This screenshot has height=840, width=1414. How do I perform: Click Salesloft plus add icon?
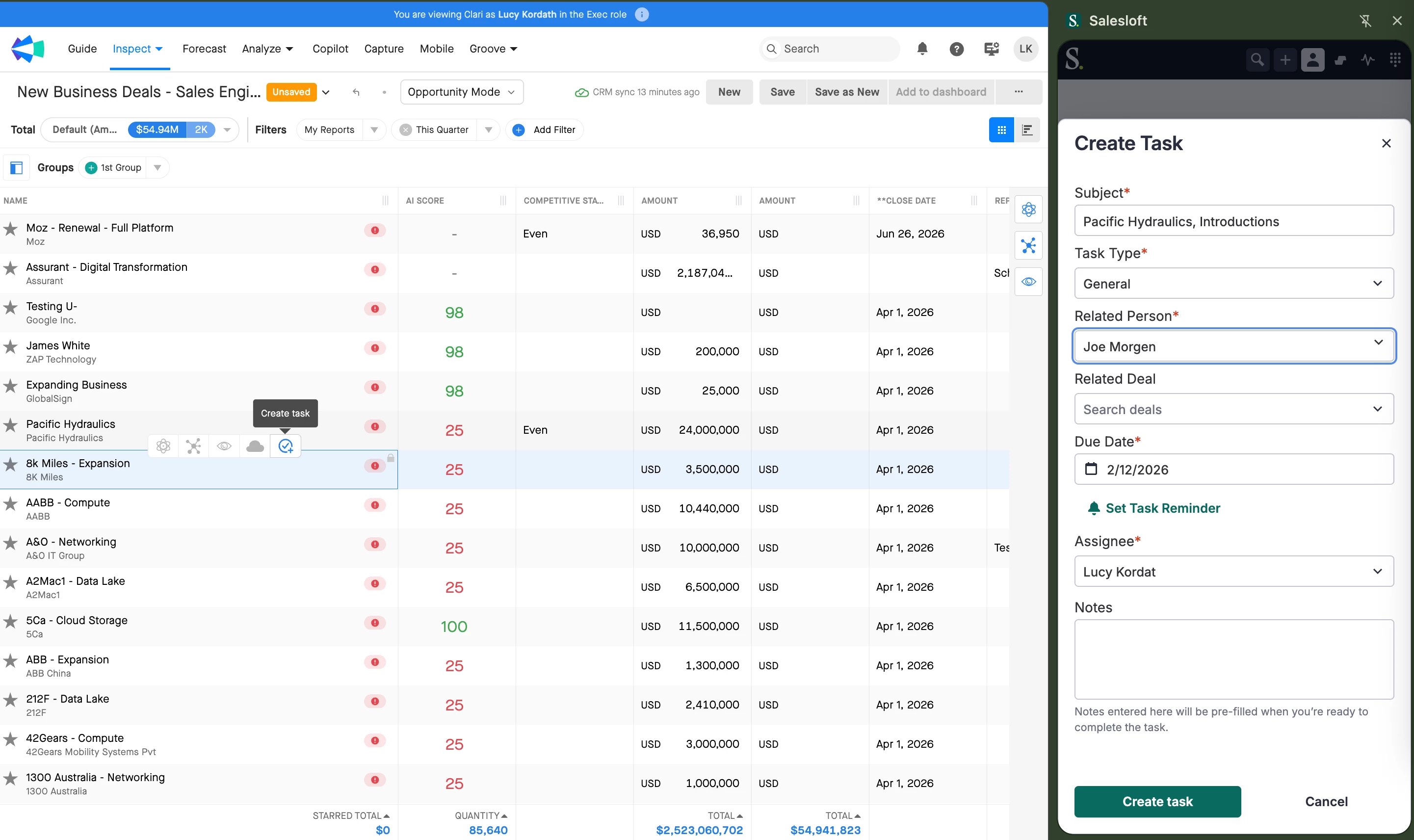[1285, 59]
